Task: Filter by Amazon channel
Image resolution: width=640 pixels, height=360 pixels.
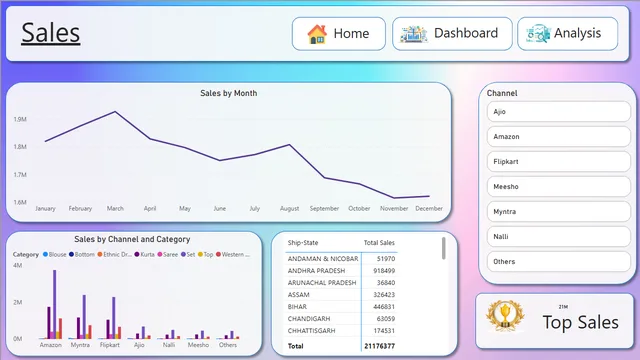Action: pos(559,137)
